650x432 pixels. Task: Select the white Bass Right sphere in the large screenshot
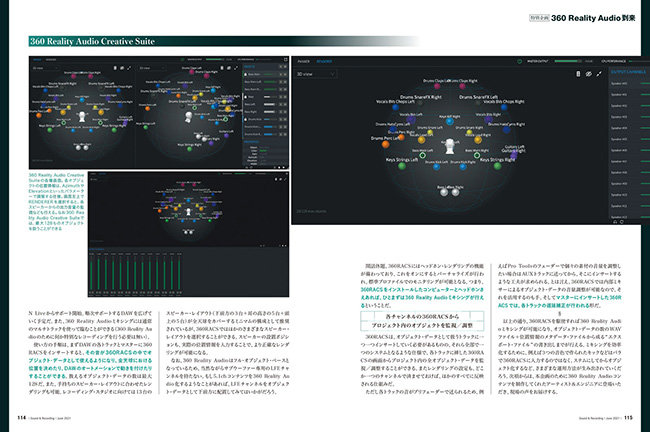pyautogui.click(x=455, y=192)
